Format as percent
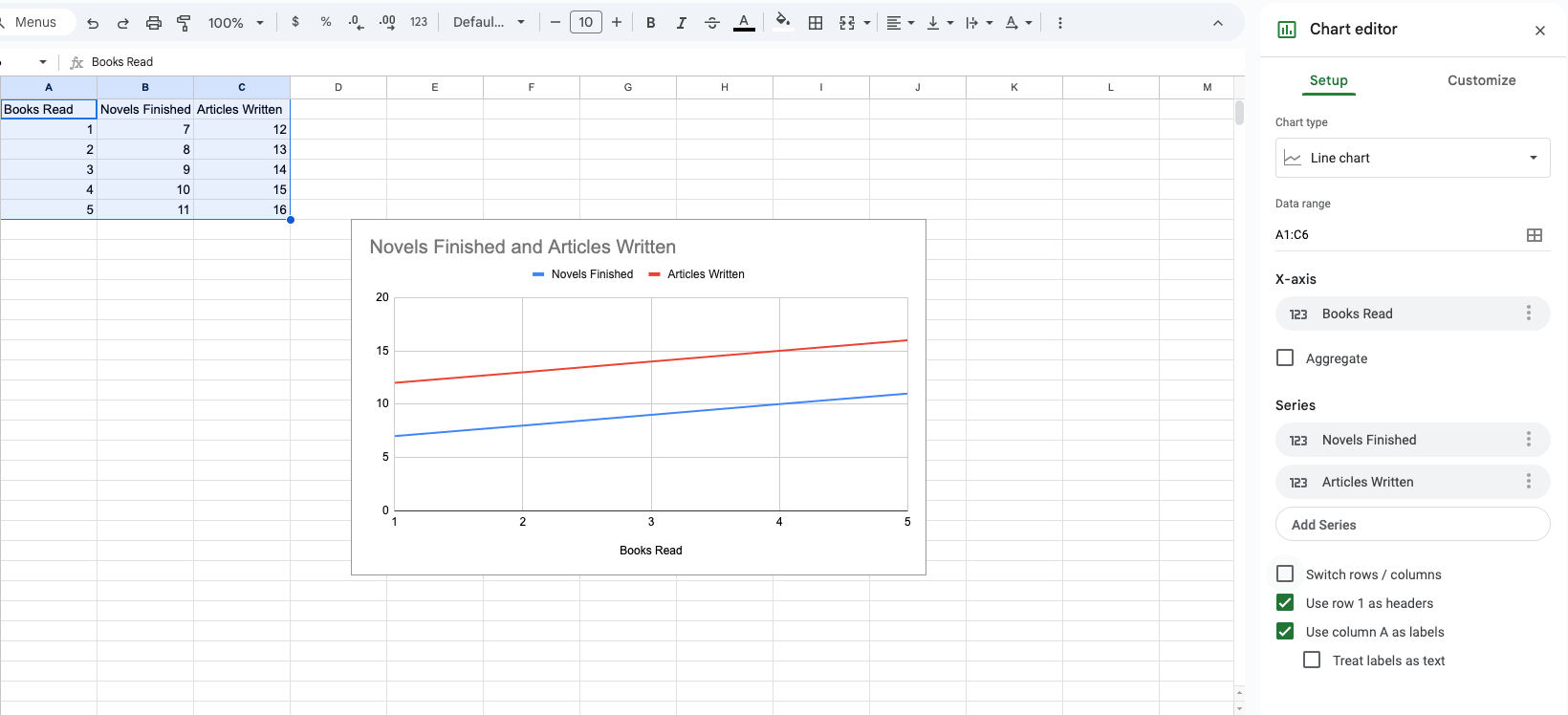The width and height of the screenshot is (1568, 715). [x=326, y=22]
